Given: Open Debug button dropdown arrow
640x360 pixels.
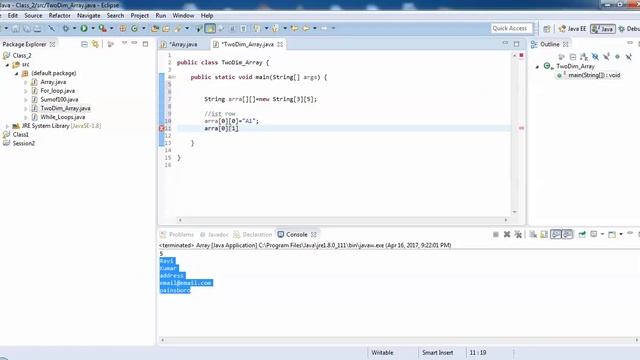Looking at the screenshot, I should [74, 28].
